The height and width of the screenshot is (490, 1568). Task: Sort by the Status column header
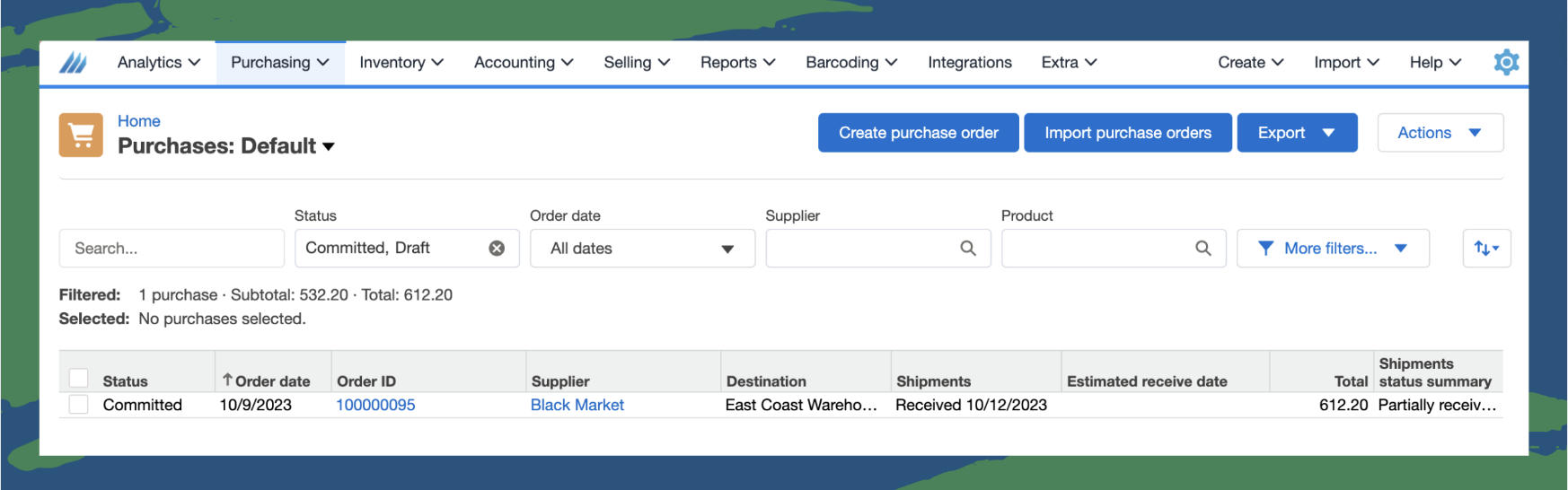(x=126, y=381)
